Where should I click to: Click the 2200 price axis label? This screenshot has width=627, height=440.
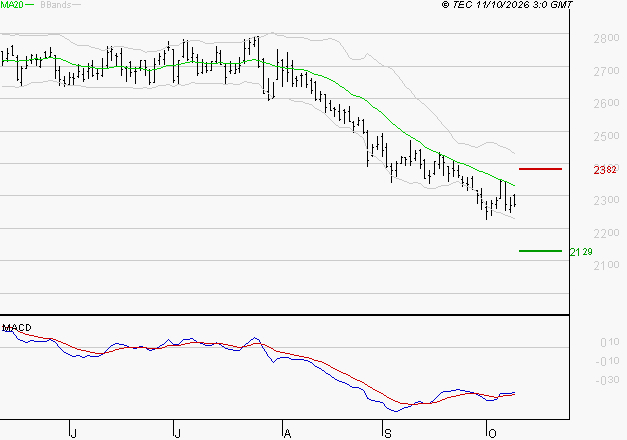pos(606,233)
